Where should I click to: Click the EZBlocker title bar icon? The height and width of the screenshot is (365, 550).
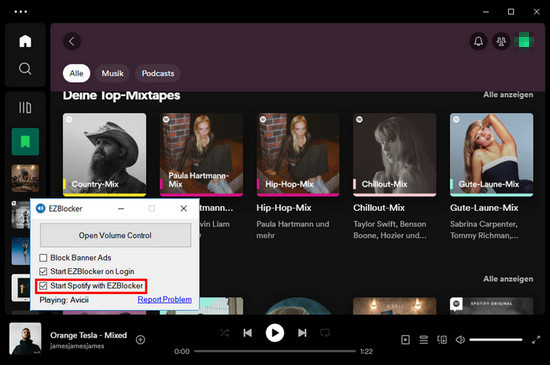[x=41, y=209]
